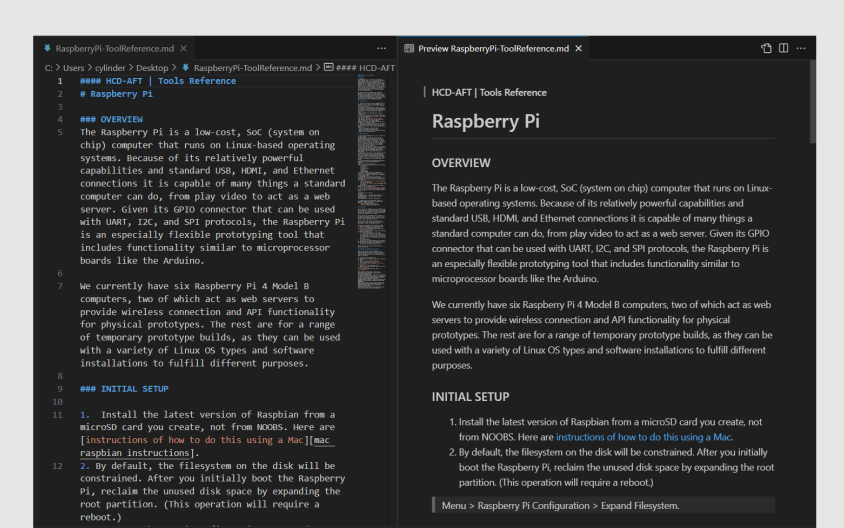Viewport: 844px width, 528px height.
Task: Click the Split Editor Right icon
Action: coord(783,48)
